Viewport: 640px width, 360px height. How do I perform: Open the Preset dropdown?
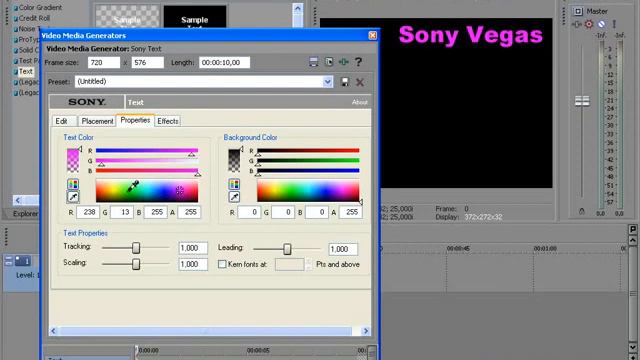click(327, 82)
